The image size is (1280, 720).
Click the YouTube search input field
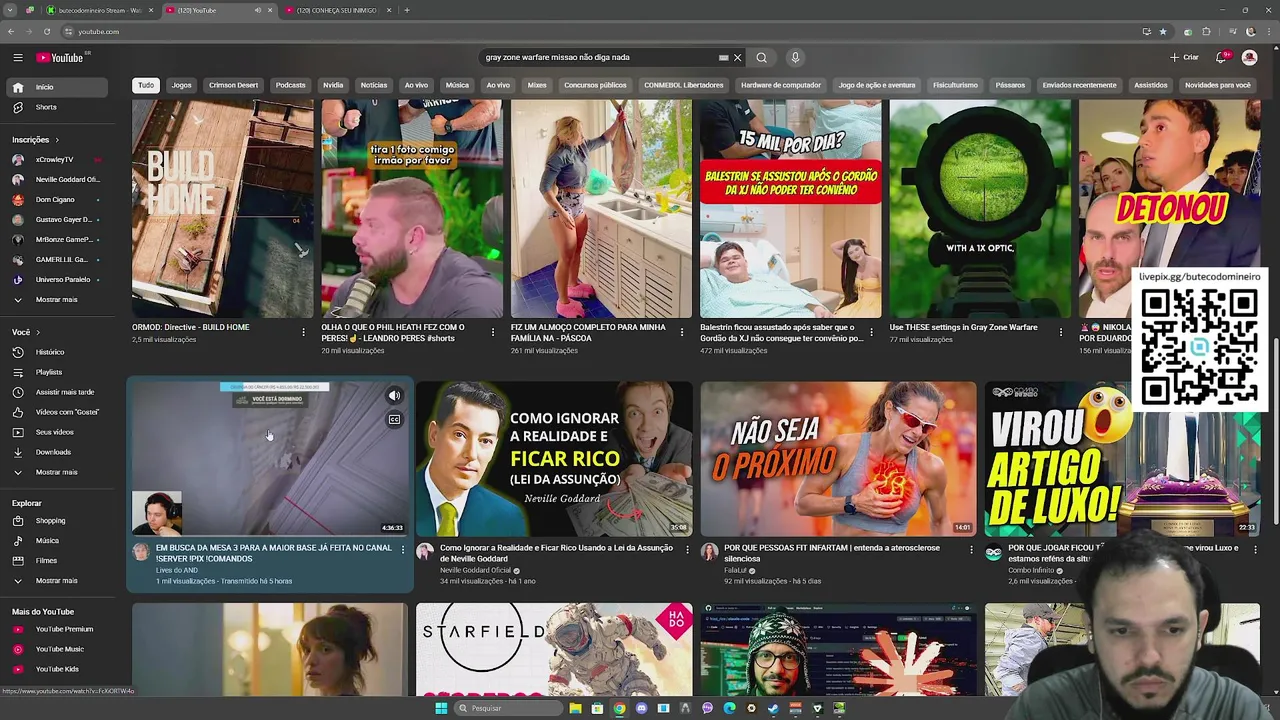(600, 57)
